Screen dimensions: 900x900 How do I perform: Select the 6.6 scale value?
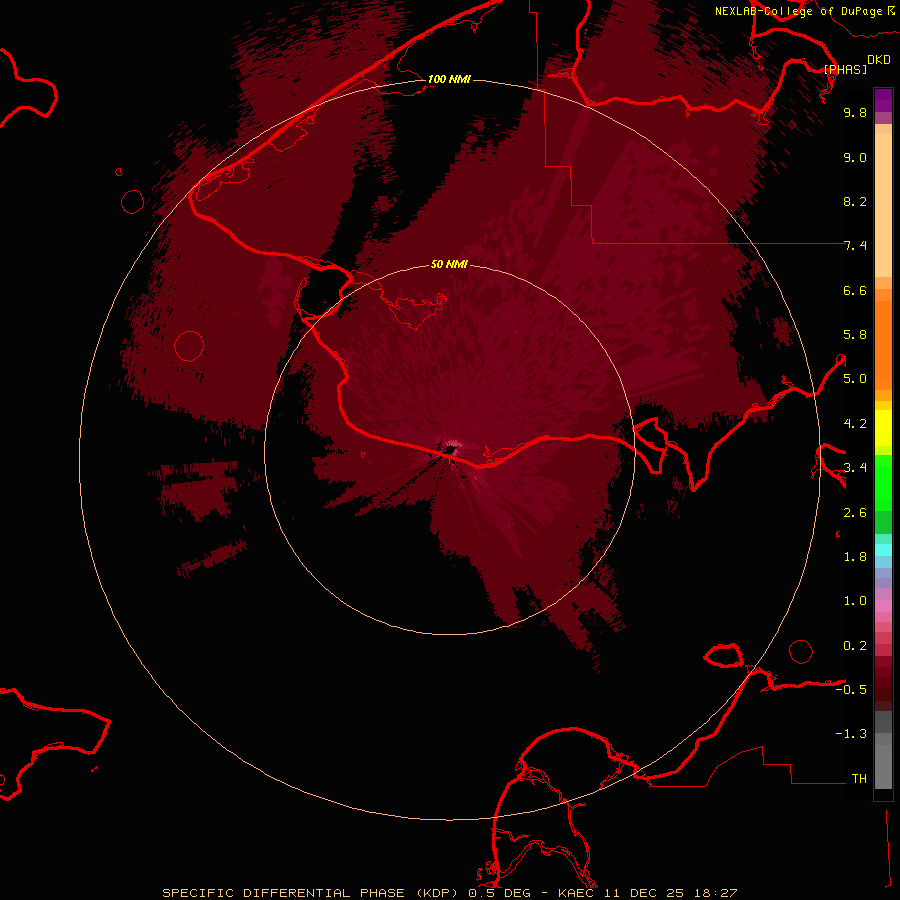[x=855, y=290]
